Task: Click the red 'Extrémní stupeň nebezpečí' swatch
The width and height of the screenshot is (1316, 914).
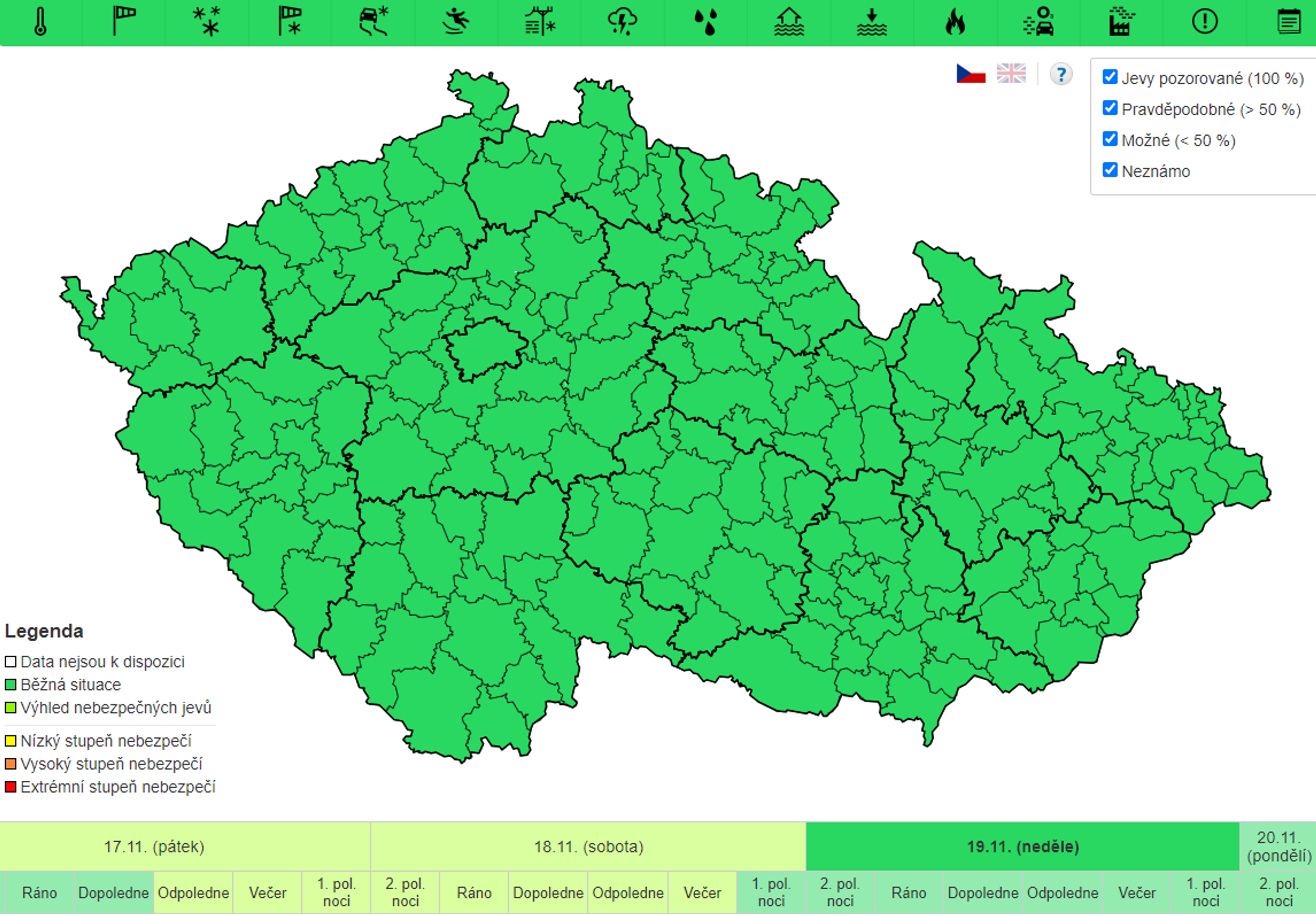Action: click(x=10, y=787)
